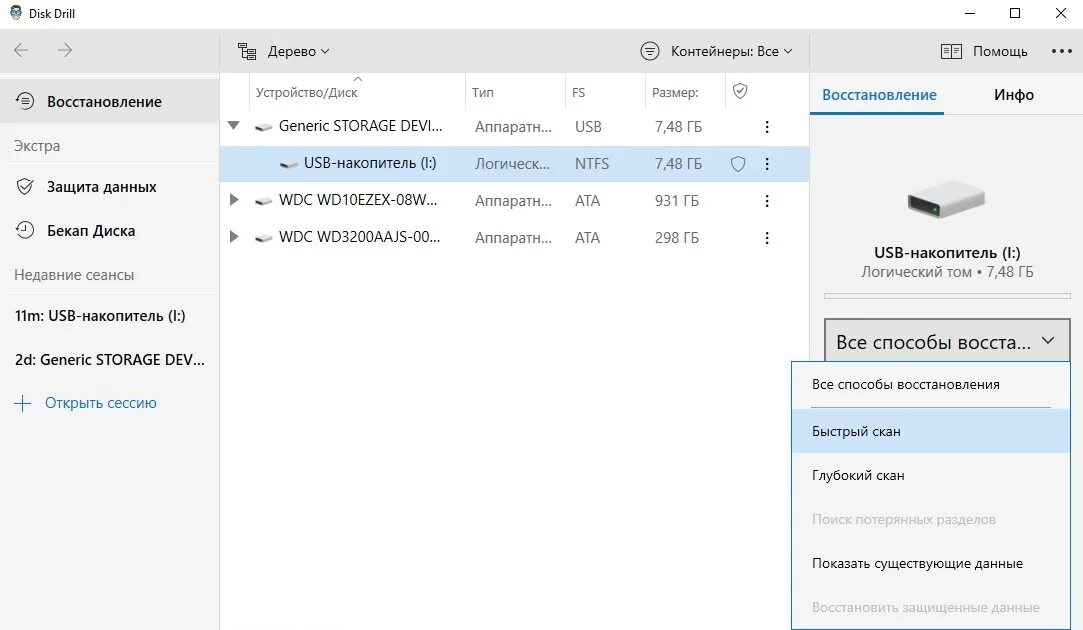Sort by Устройство/Диск column header
This screenshot has height=630, width=1083.
tap(307, 92)
